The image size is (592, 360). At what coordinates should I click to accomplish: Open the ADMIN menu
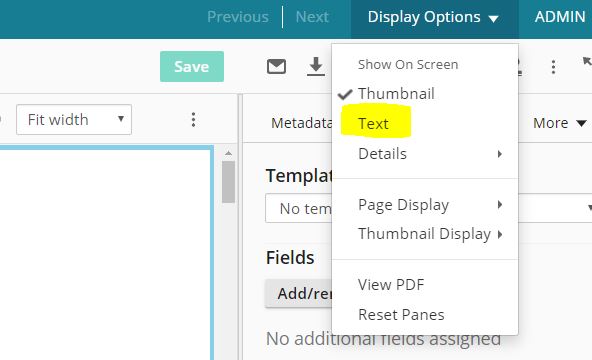[x=560, y=17]
